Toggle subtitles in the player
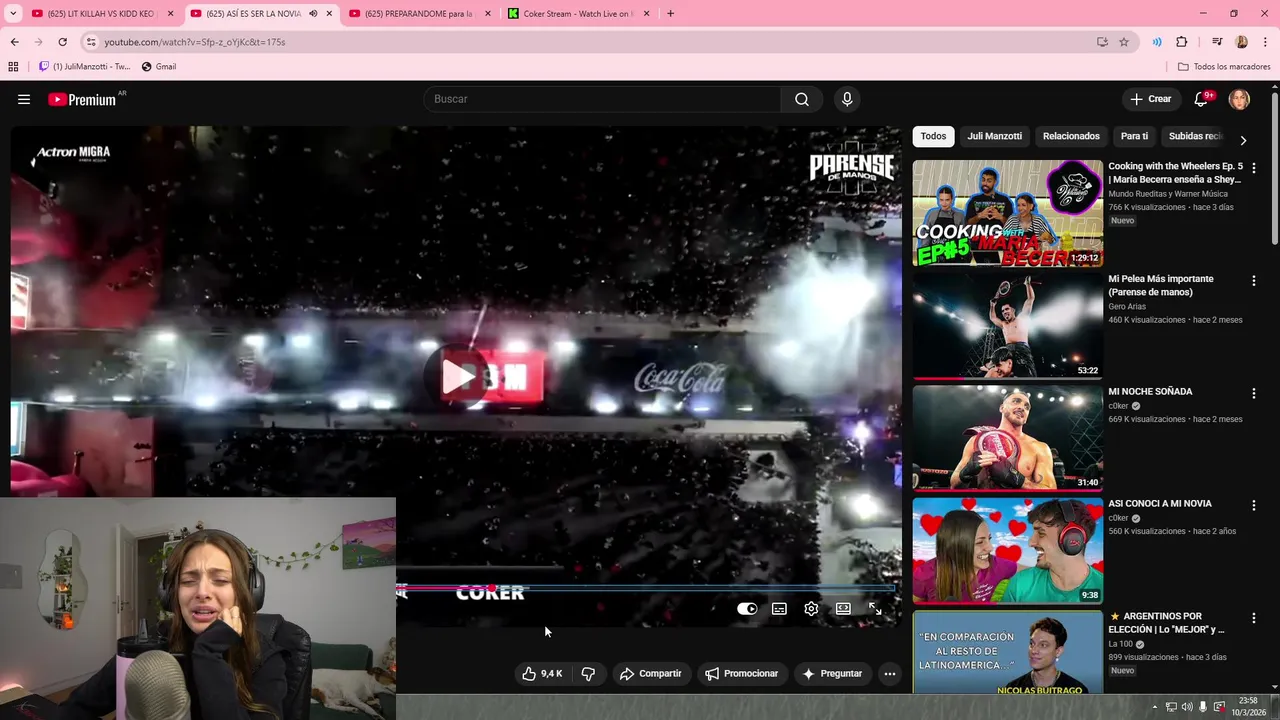1280x720 pixels. point(779,608)
